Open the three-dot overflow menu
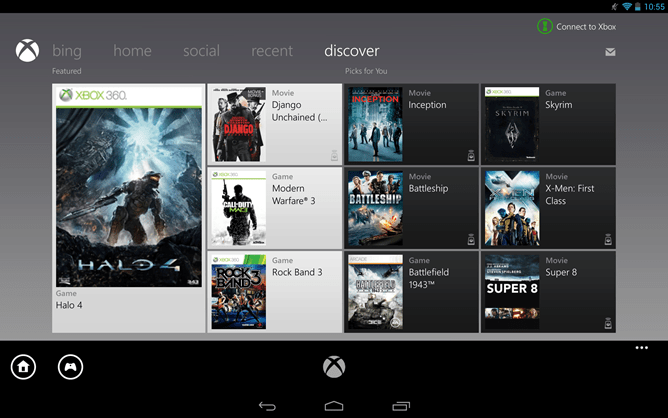The image size is (668, 418). coord(642,348)
